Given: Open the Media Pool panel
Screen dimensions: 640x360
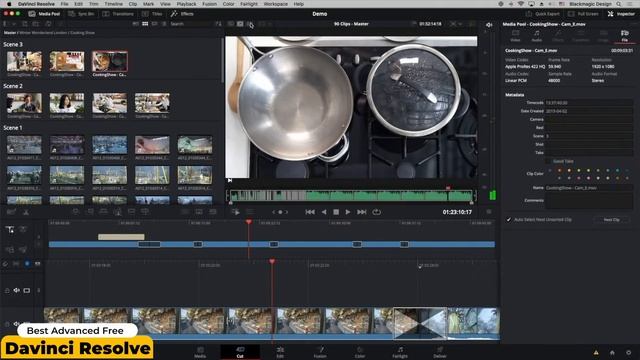Looking at the screenshot, I should pos(44,14).
